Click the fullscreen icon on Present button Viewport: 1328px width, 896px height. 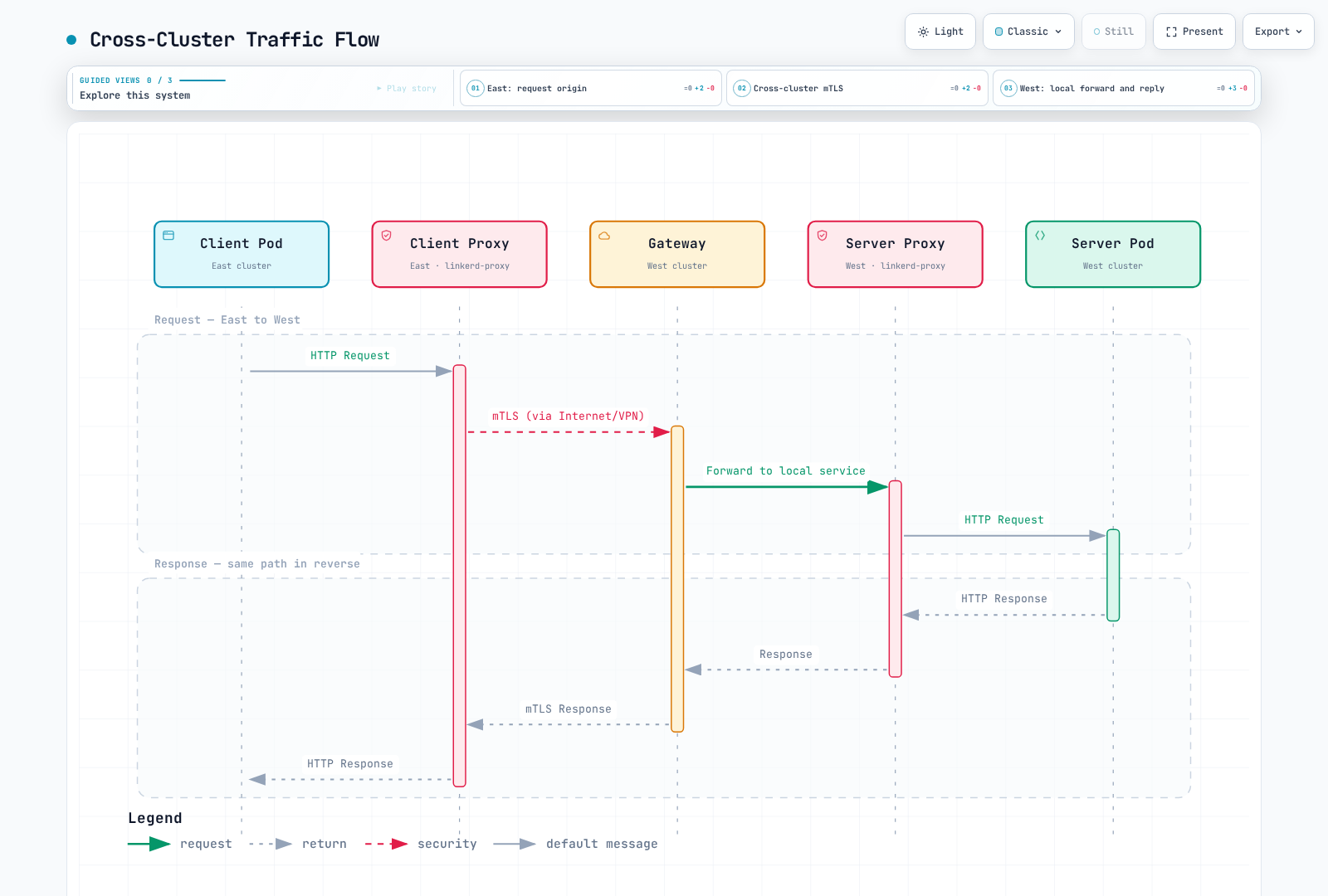click(1171, 32)
